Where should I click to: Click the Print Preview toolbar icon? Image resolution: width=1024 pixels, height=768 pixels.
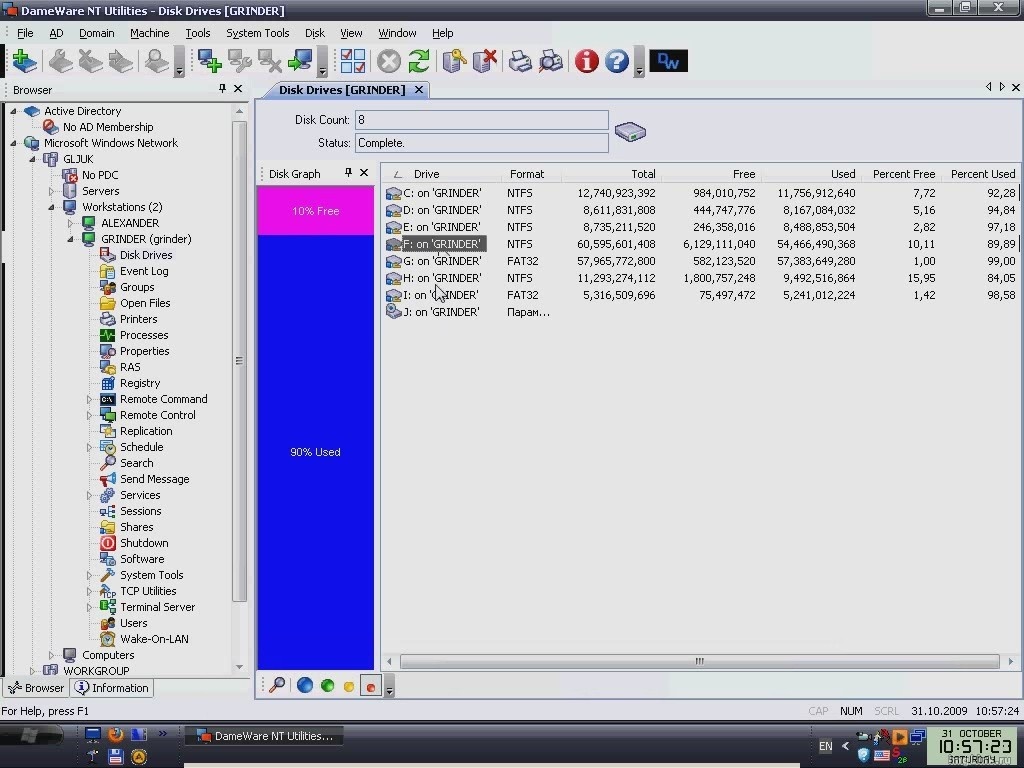(x=551, y=61)
